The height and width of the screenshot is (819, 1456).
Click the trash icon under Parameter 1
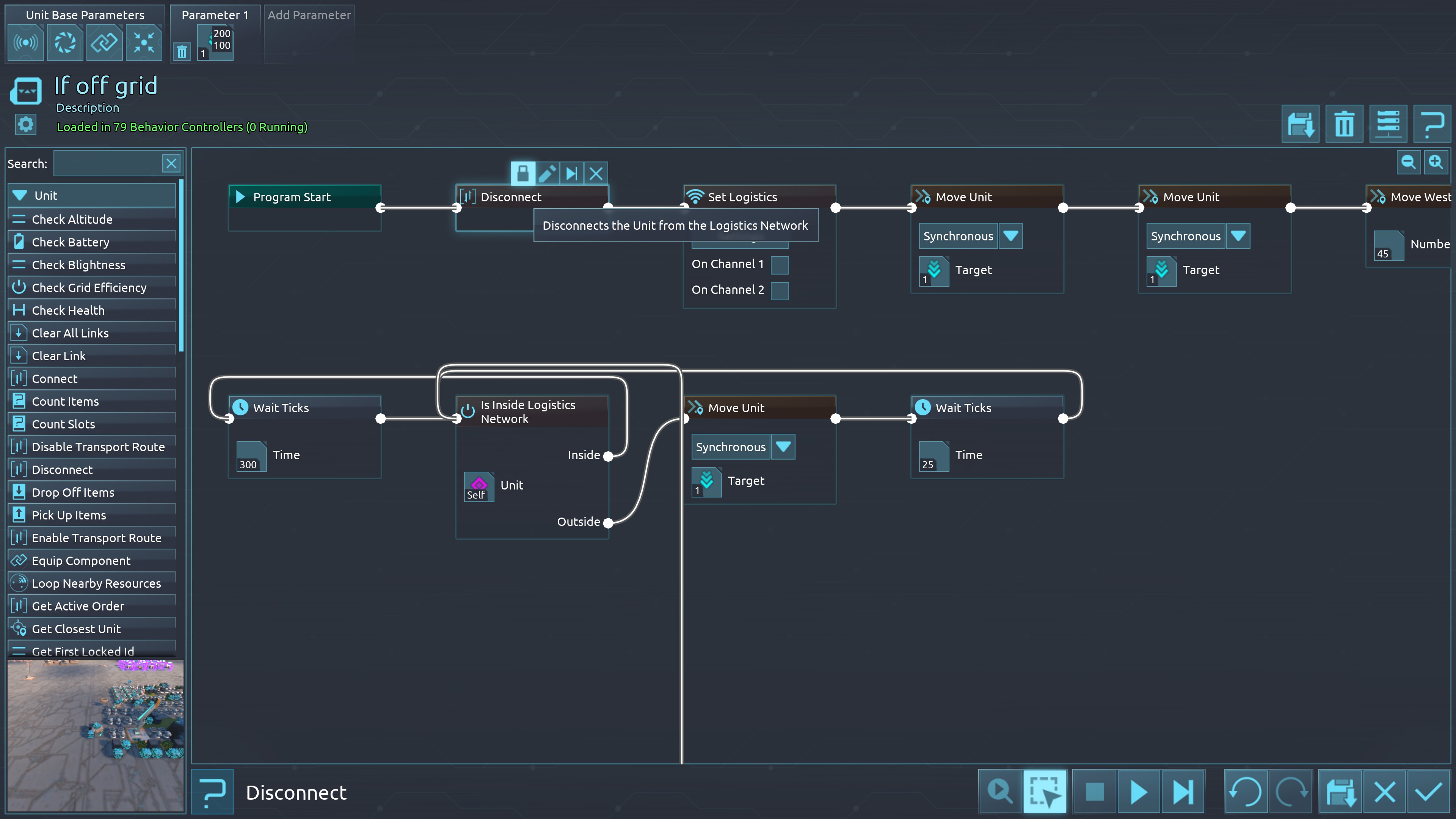point(182,52)
